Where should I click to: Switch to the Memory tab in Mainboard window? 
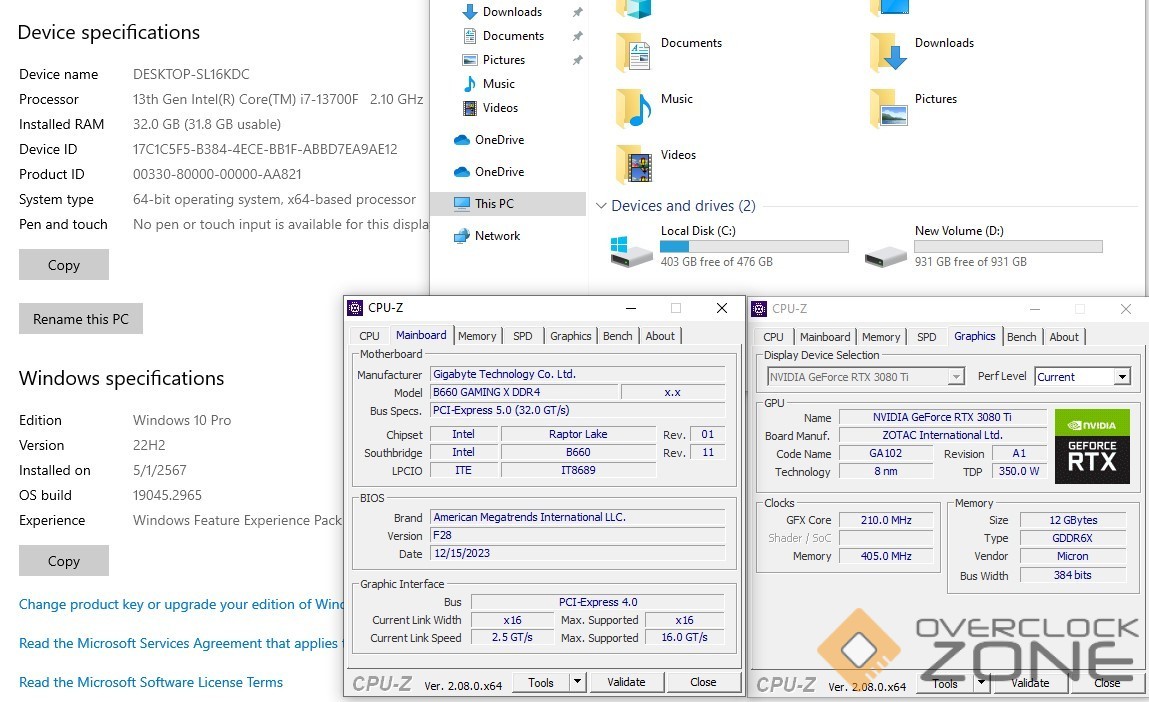point(477,336)
